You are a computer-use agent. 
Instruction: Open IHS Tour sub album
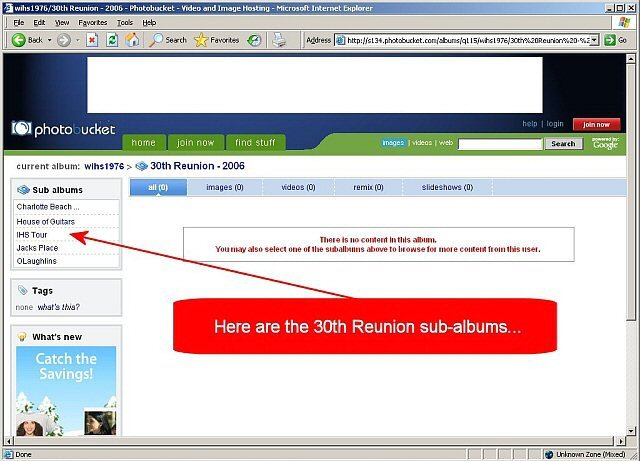32,235
